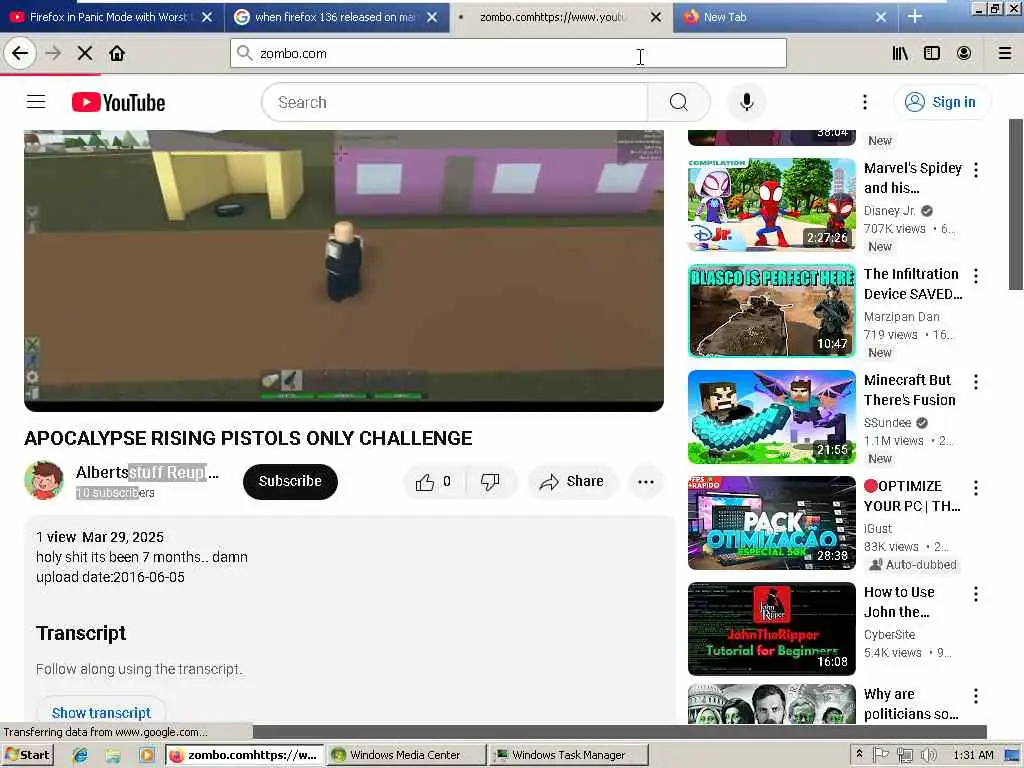Screen dimensions: 1024x768
Task: Open Firefox home page icon
Action: pos(117,54)
